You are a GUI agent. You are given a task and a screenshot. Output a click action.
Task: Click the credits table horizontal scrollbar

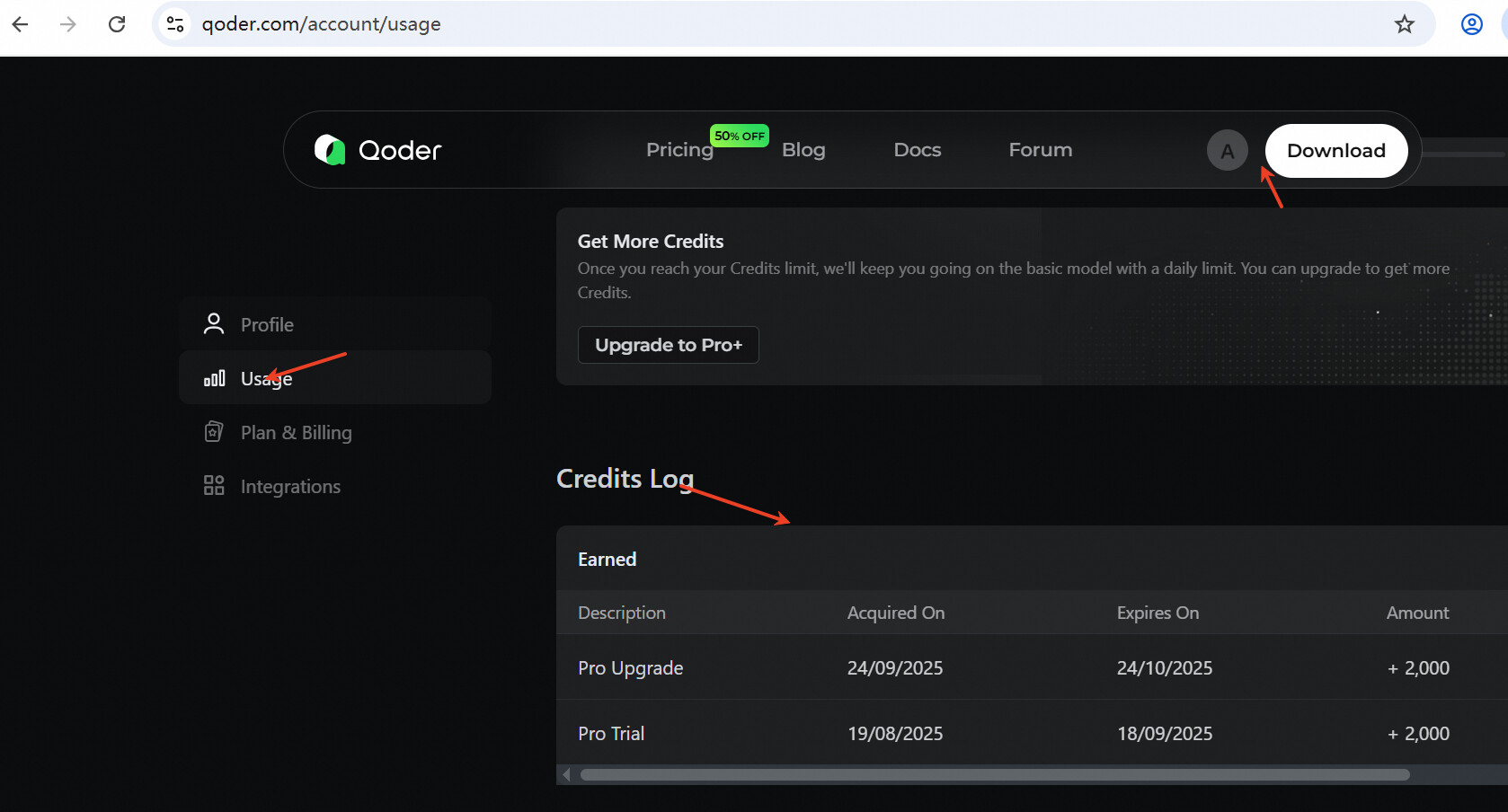(995, 774)
